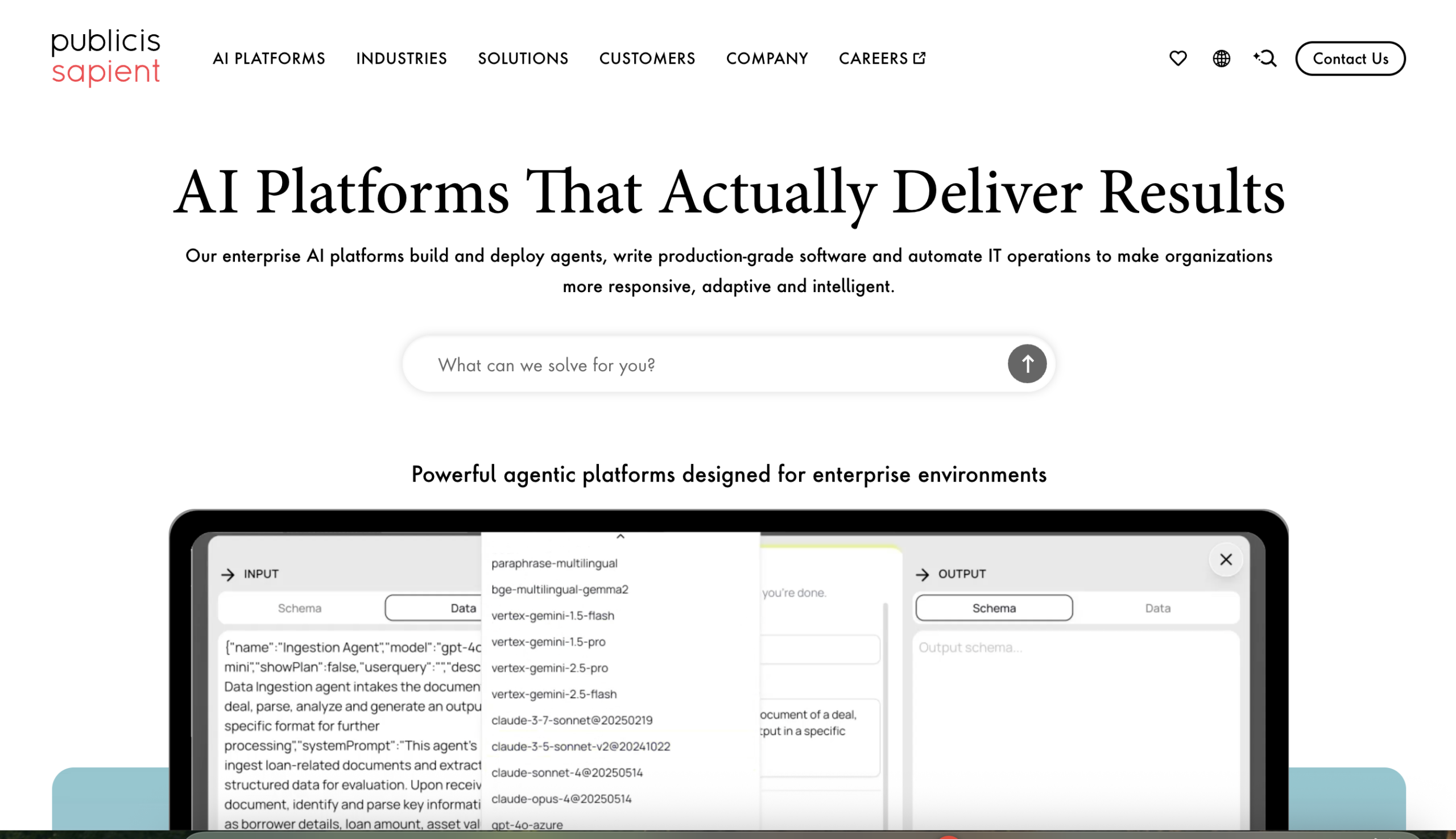Open the Careers external link
The width and height of the screenshot is (1456, 839).
882,58
